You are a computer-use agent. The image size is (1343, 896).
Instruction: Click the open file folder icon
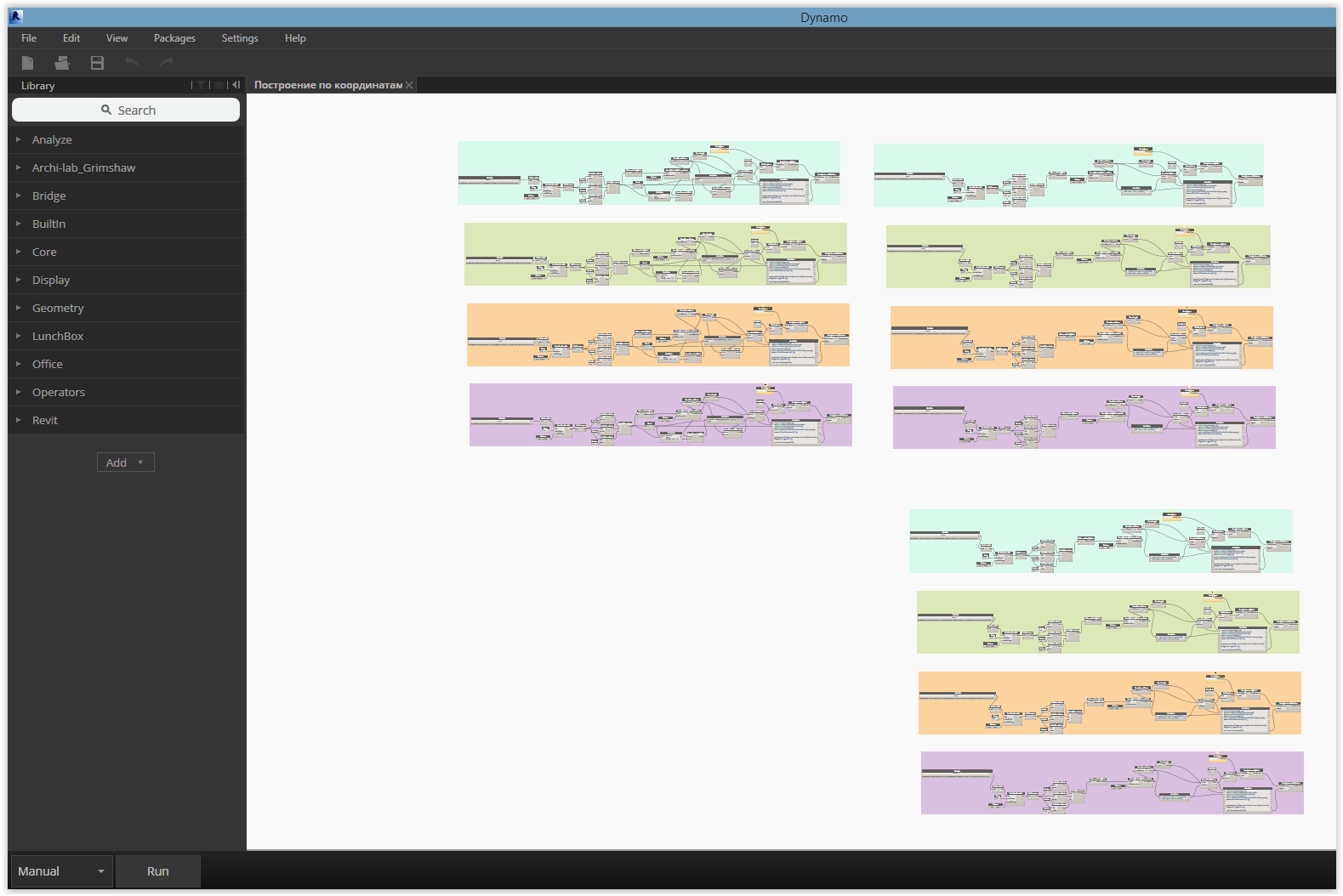[62, 63]
